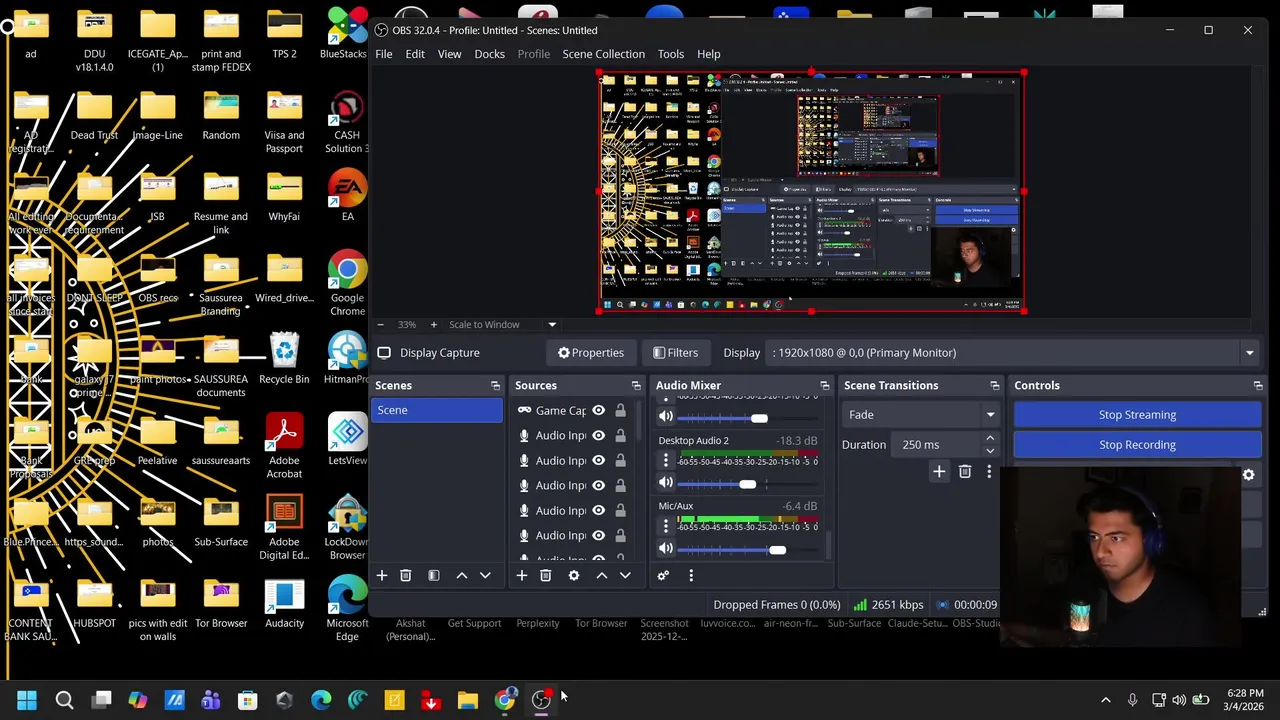Open the Tools menu in OBS
Screen dimensions: 1280x720
tap(671, 54)
